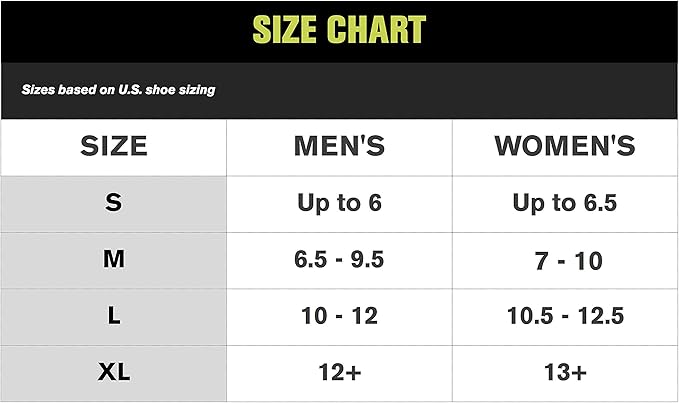Click women's '10.5 - 12.5' cell
The height and width of the screenshot is (403, 679).
pyautogui.click(x=565, y=316)
